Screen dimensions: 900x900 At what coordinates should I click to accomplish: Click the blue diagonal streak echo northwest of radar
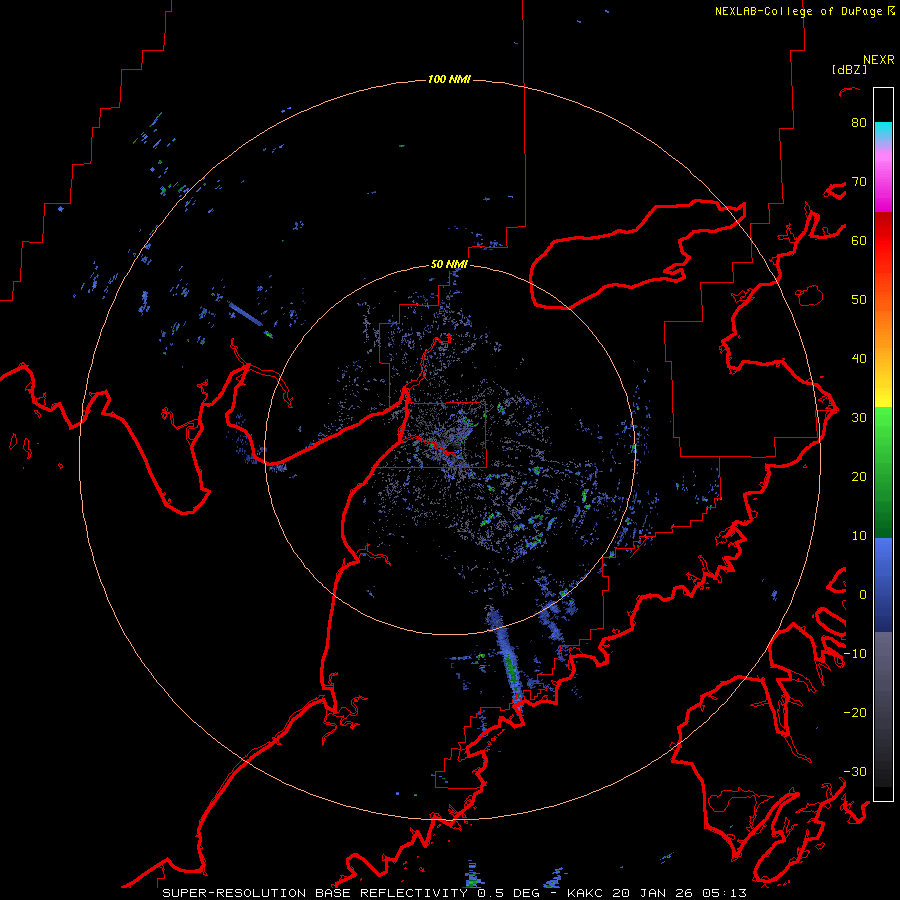coord(246,313)
